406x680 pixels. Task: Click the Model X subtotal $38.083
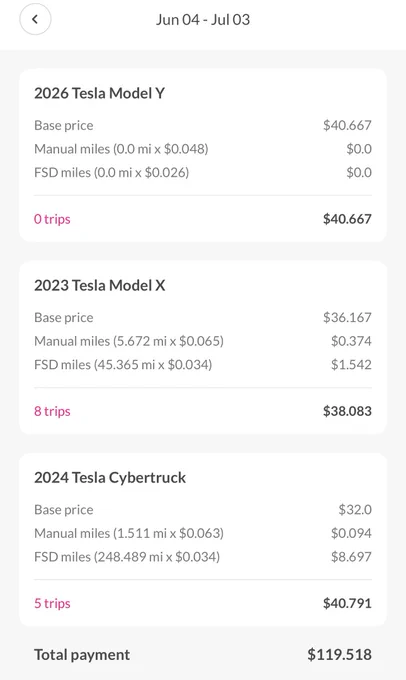tap(347, 411)
